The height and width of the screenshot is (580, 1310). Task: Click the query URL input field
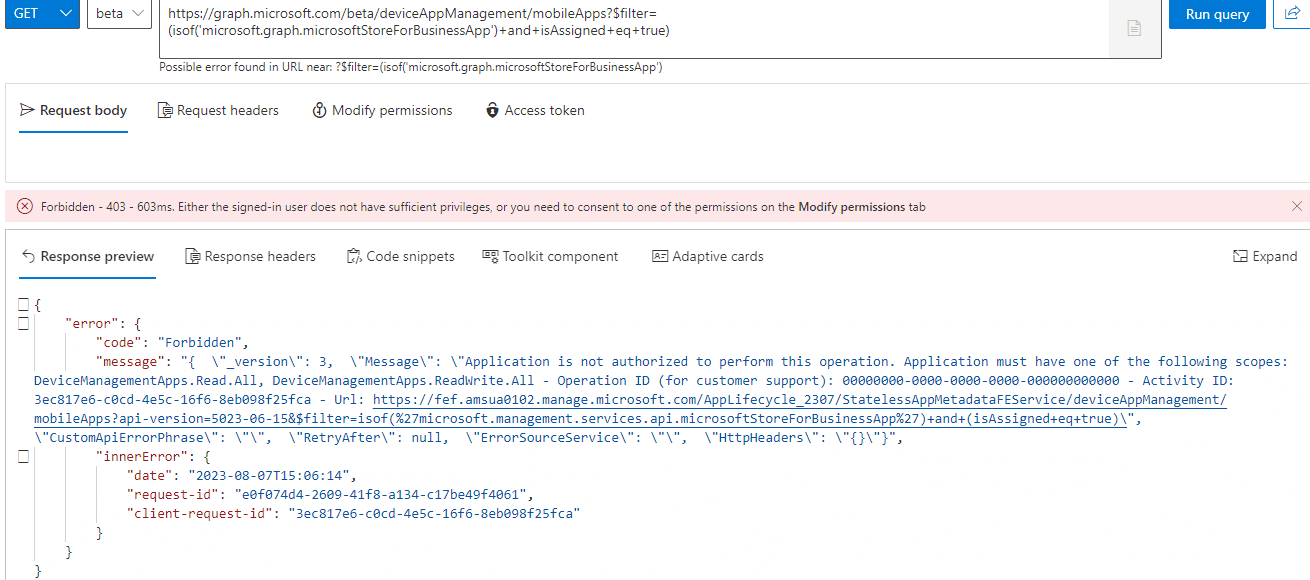tap(633, 29)
